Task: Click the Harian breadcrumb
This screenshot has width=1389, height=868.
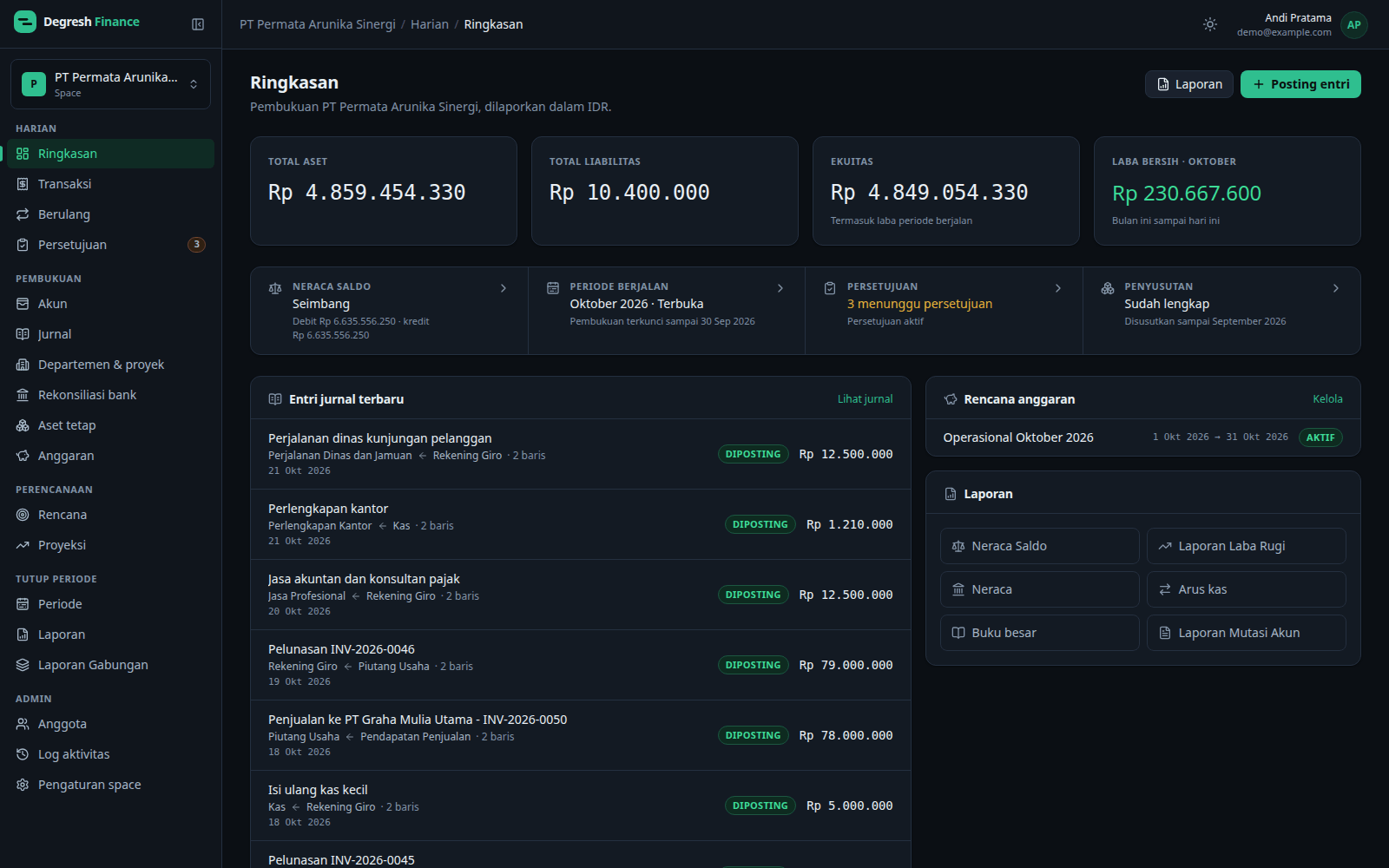Action: pyautogui.click(x=430, y=24)
